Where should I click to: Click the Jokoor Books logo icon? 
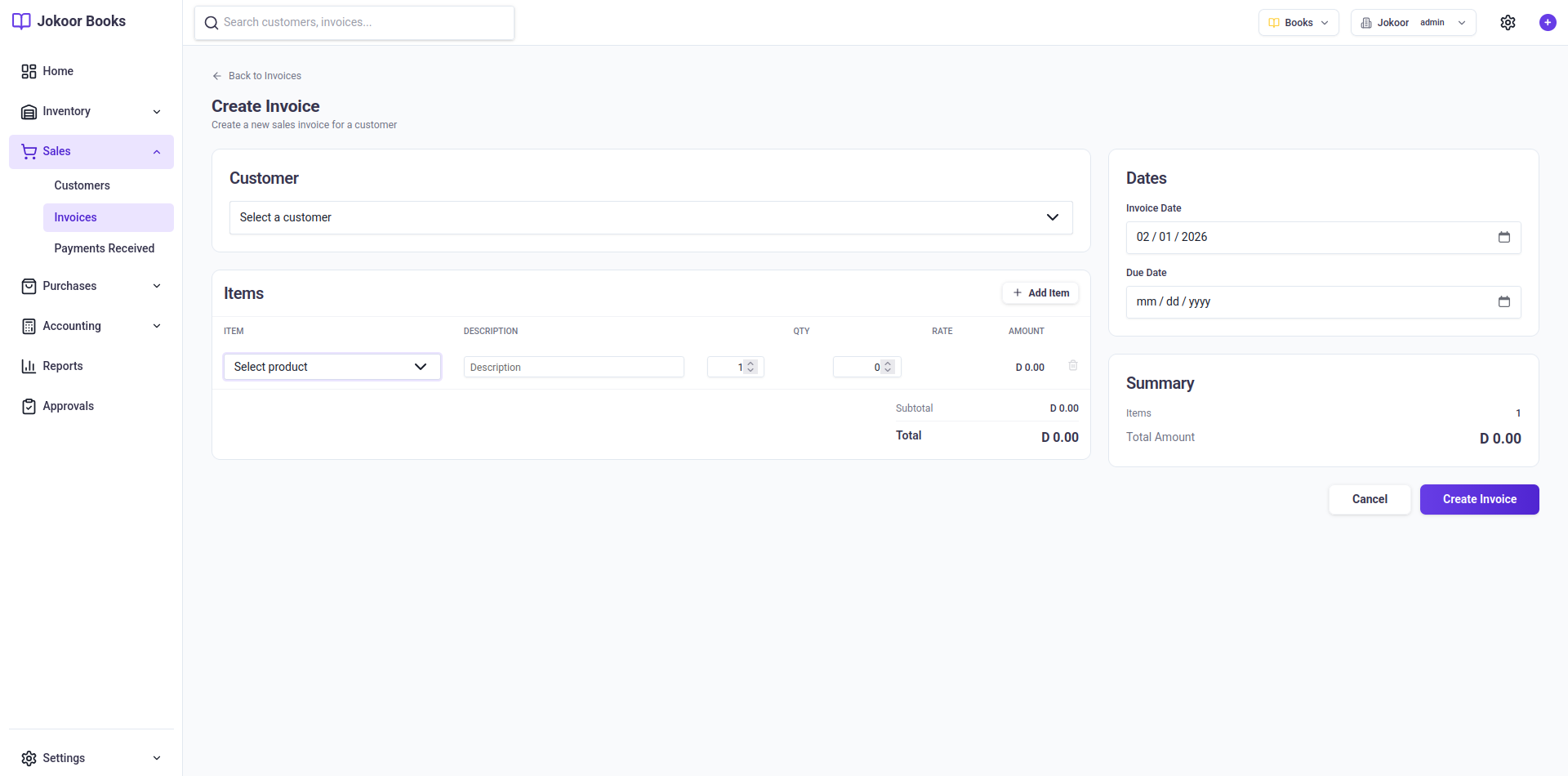[21, 21]
